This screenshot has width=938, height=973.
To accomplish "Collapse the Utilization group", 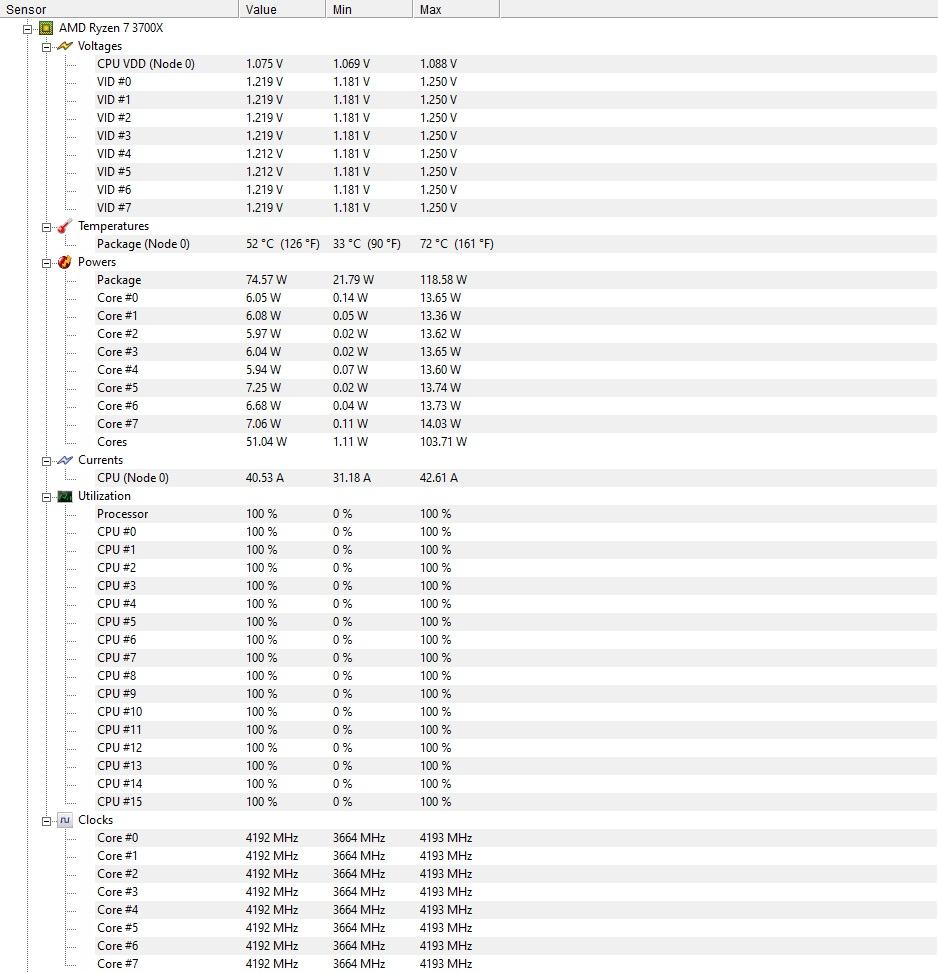I will [x=47, y=496].
